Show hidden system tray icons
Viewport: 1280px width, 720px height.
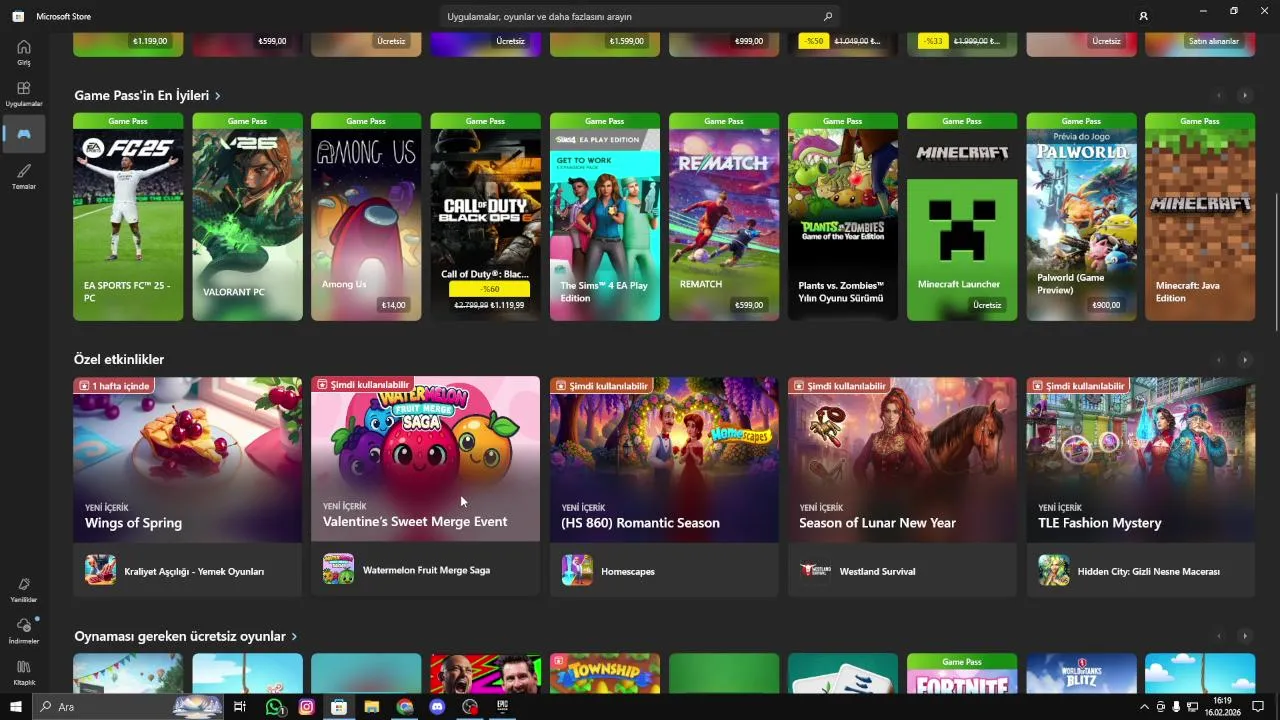click(1144, 707)
